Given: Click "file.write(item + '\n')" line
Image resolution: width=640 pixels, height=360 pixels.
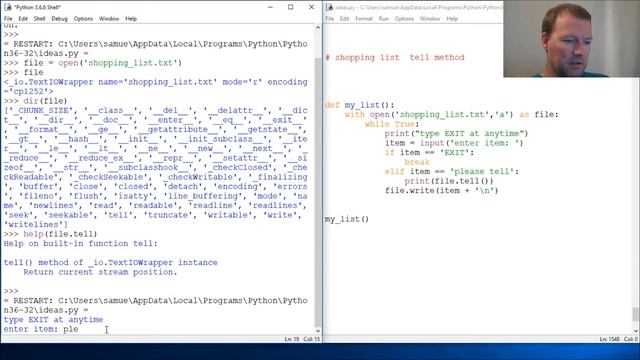Looking at the screenshot, I should tap(442, 191).
